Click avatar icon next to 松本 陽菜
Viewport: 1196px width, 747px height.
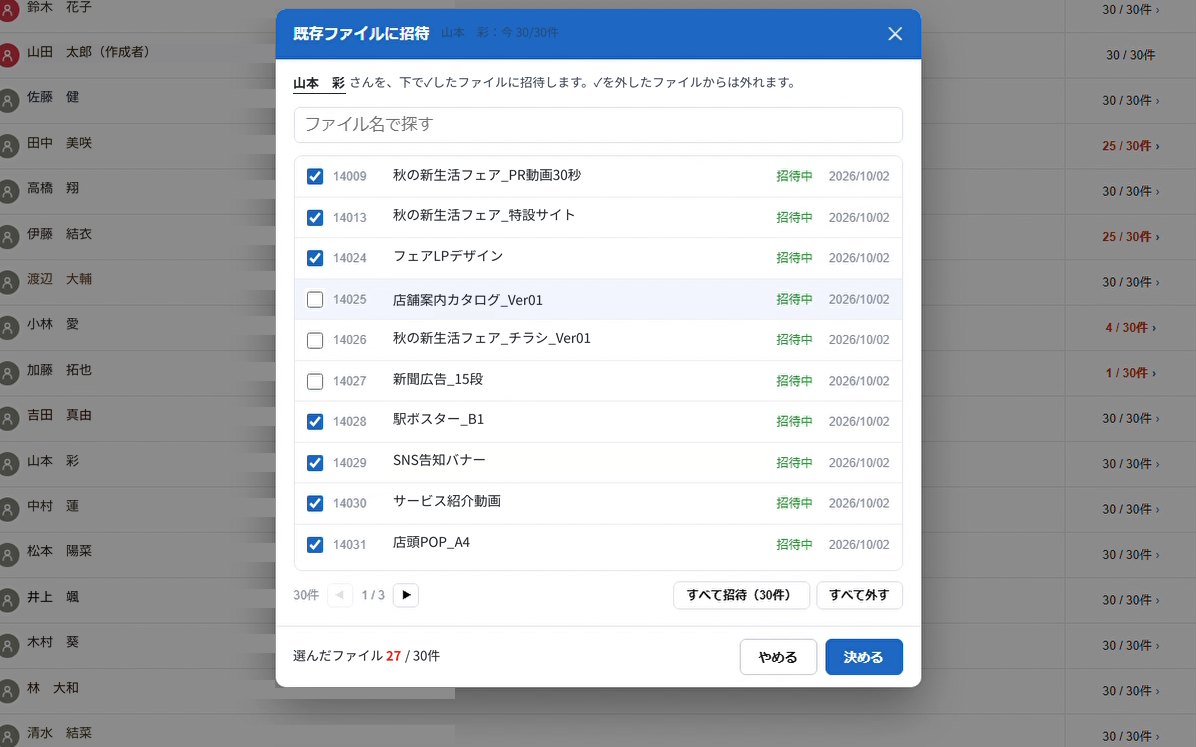[x=8, y=555]
